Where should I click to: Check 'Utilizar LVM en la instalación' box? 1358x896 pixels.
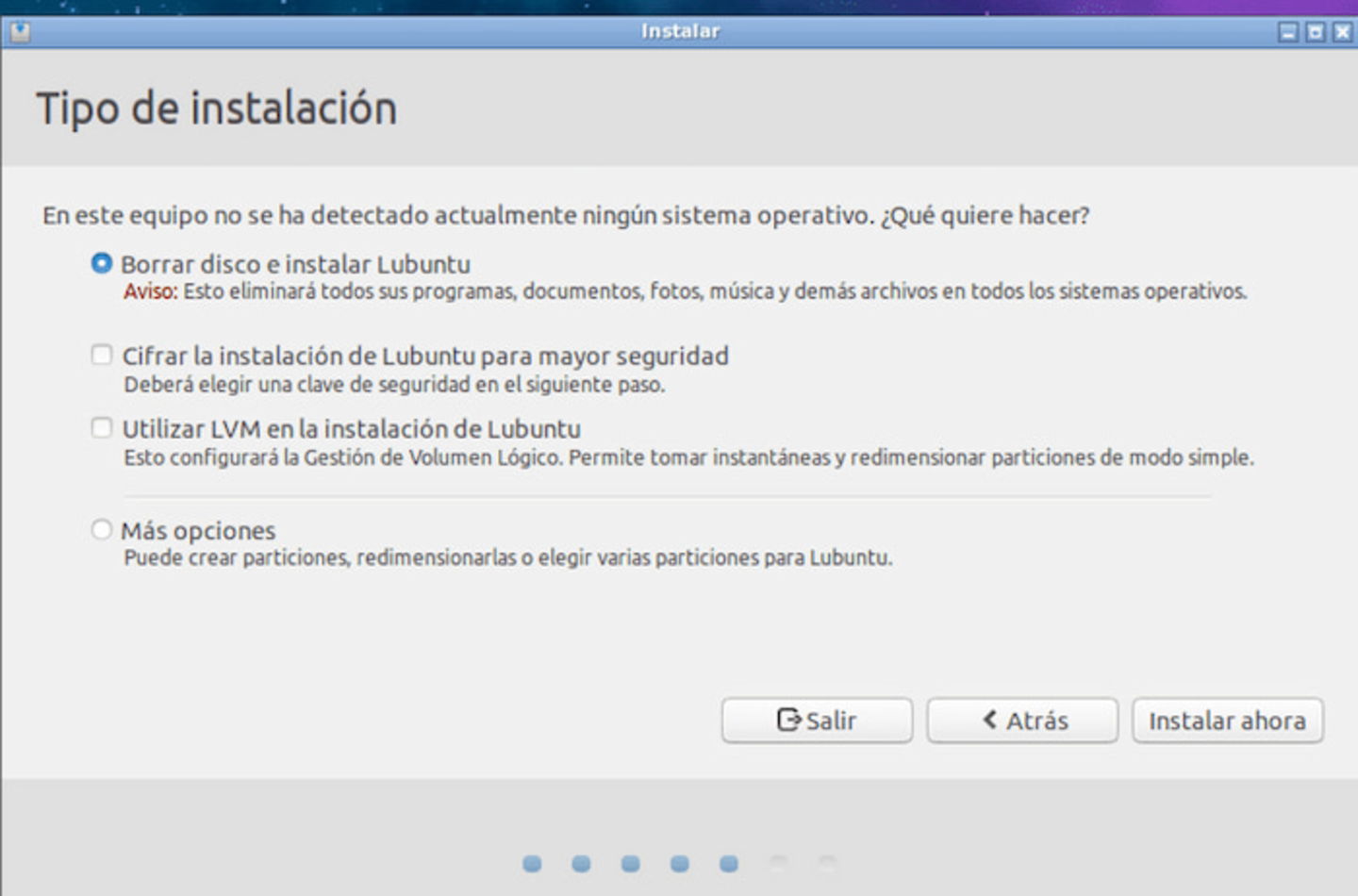(x=102, y=427)
